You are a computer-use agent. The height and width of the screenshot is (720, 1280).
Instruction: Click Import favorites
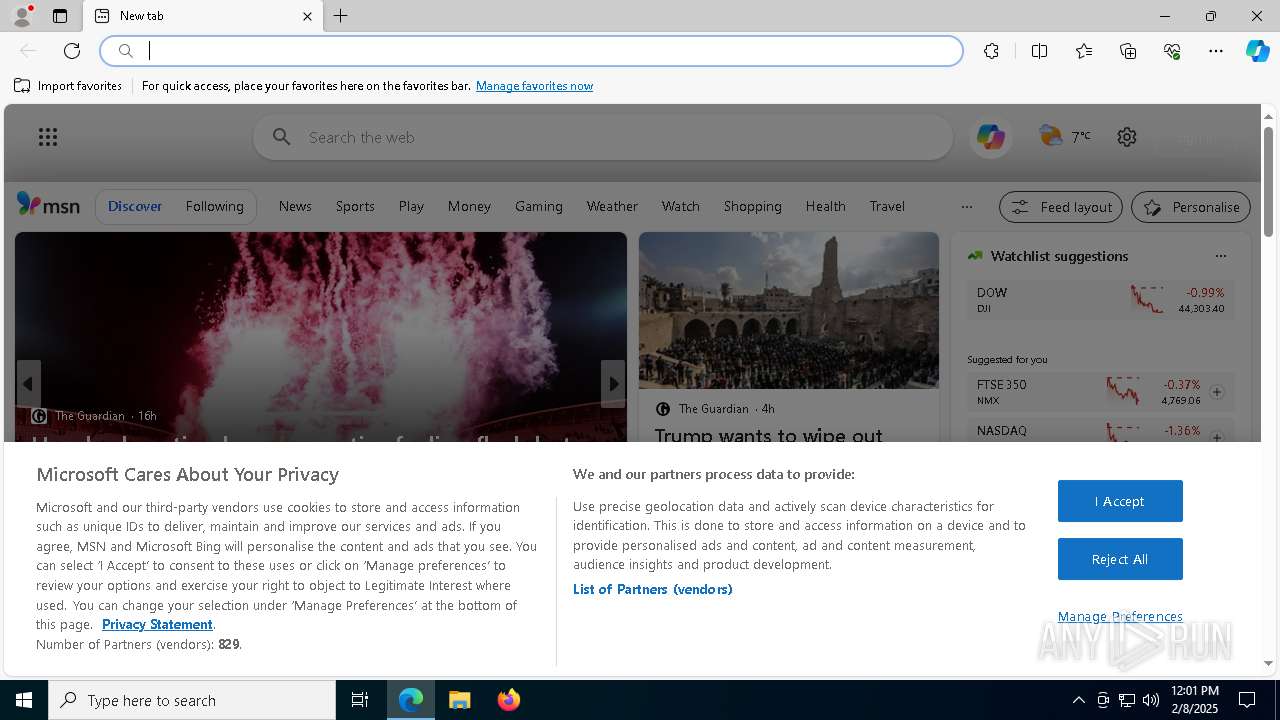(68, 86)
